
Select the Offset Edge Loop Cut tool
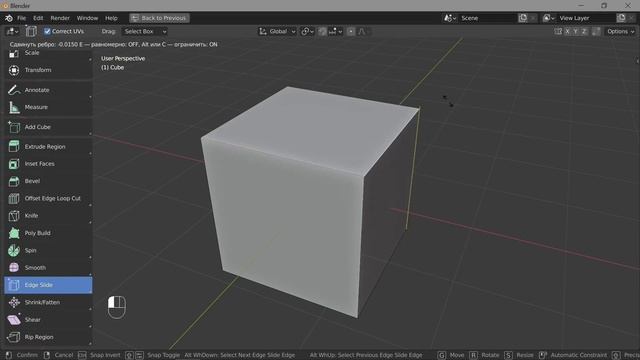pyautogui.click(x=48, y=198)
